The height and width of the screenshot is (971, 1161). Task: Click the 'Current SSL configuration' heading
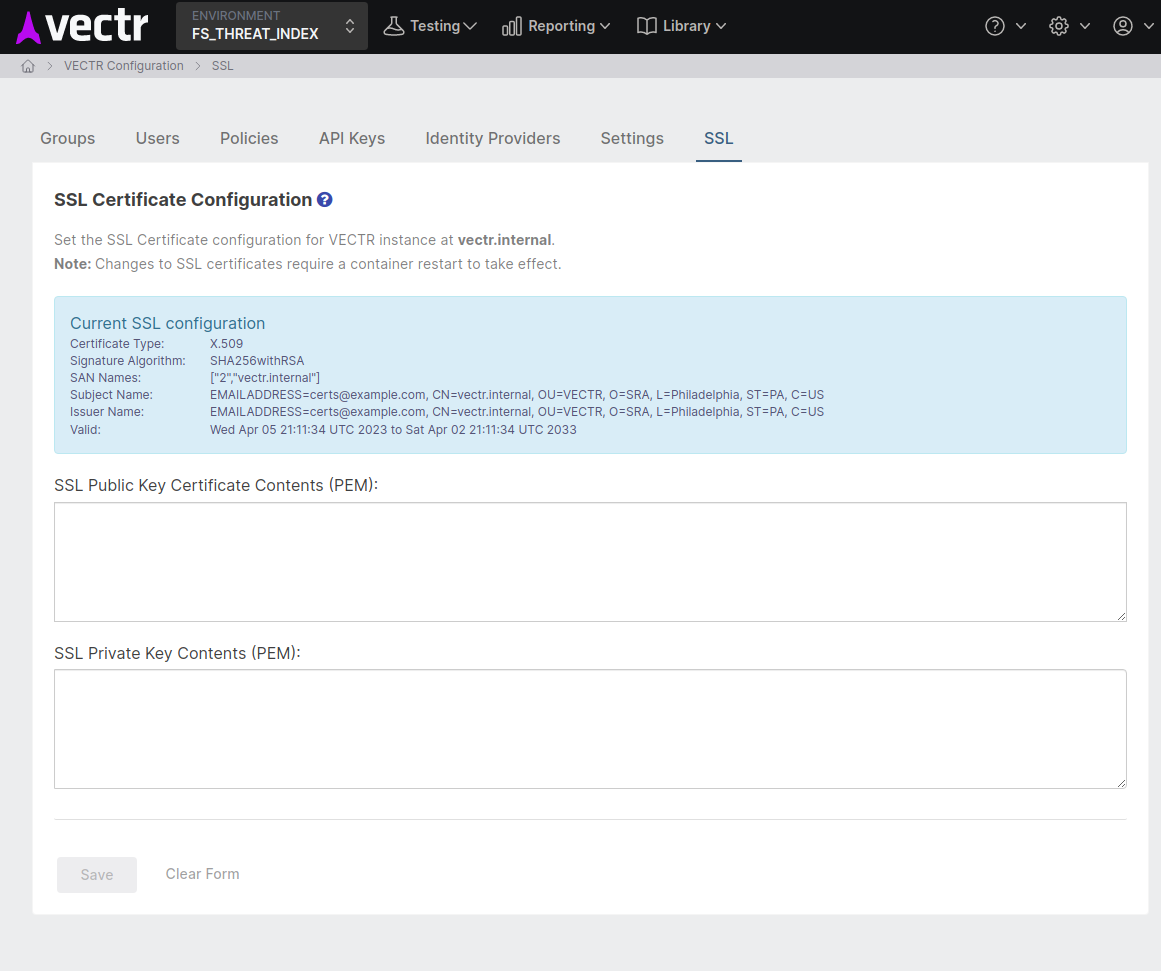167,323
